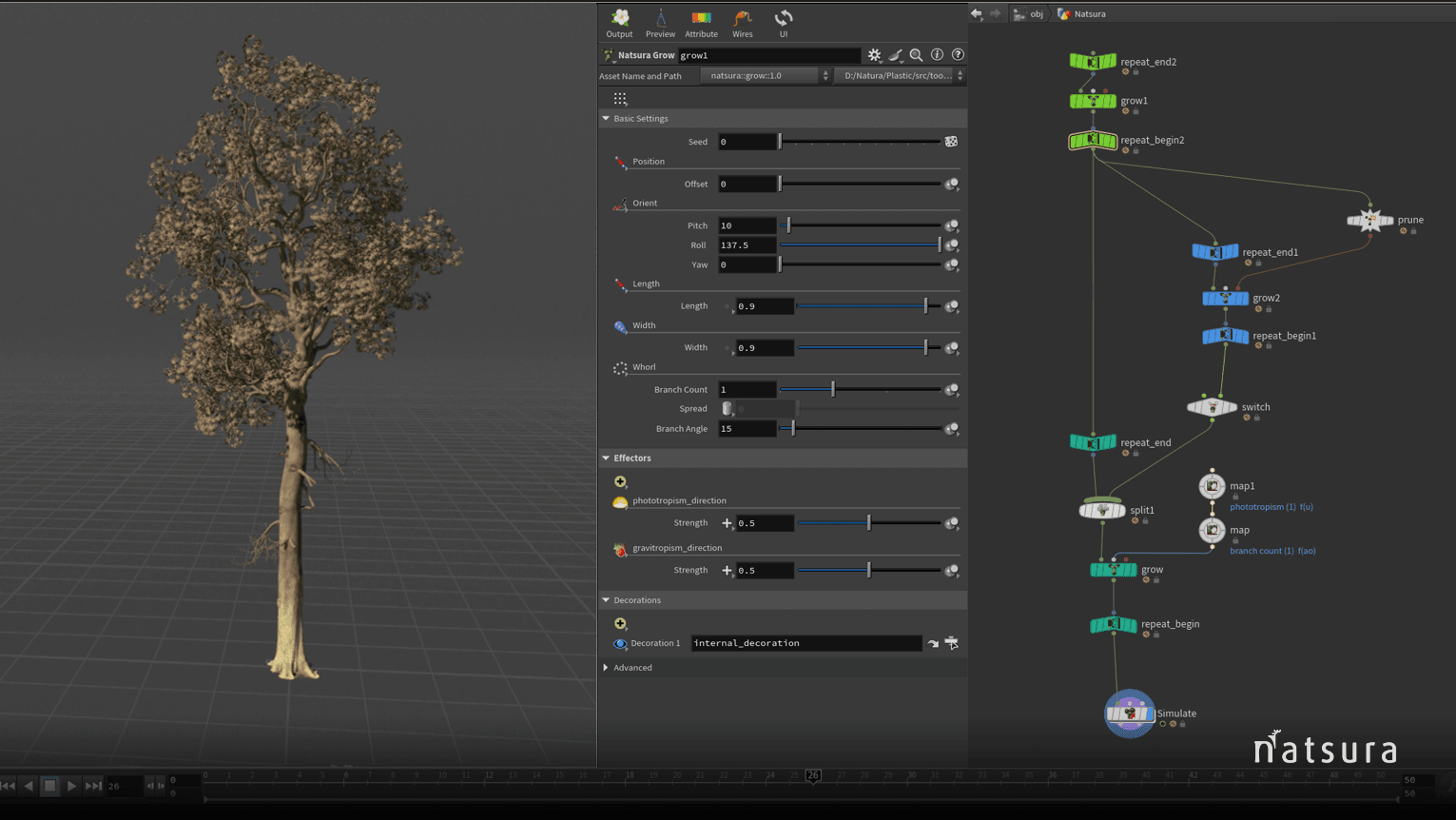Add an effector with the plus icon
This screenshot has width=1456, height=820.
click(x=621, y=481)
